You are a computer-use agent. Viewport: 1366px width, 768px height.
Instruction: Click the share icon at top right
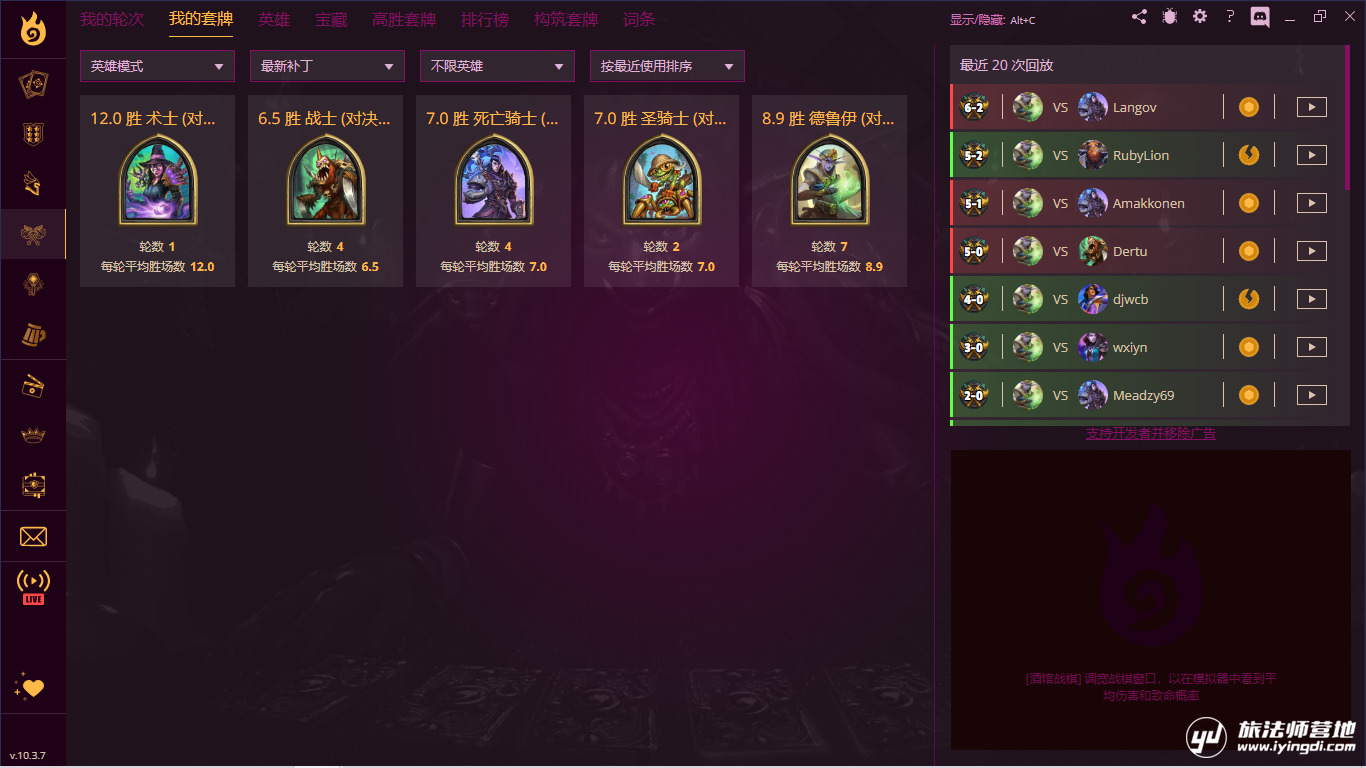coord(1139,17)
